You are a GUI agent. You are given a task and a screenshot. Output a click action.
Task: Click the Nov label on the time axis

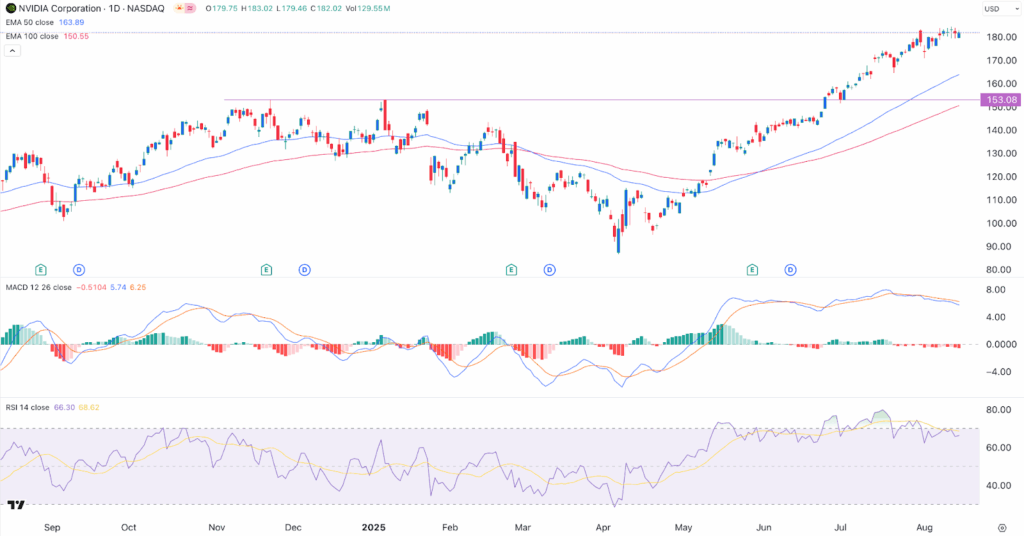[x=216, y=528]
